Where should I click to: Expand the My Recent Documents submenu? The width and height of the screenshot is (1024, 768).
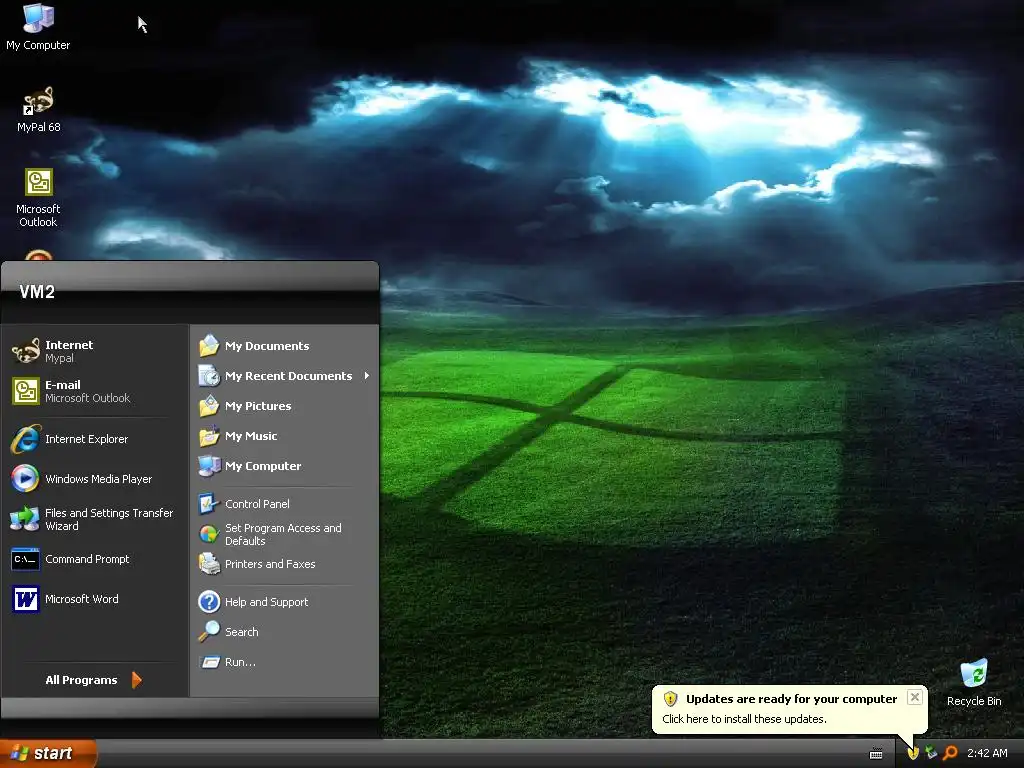(x=284, y=376)
